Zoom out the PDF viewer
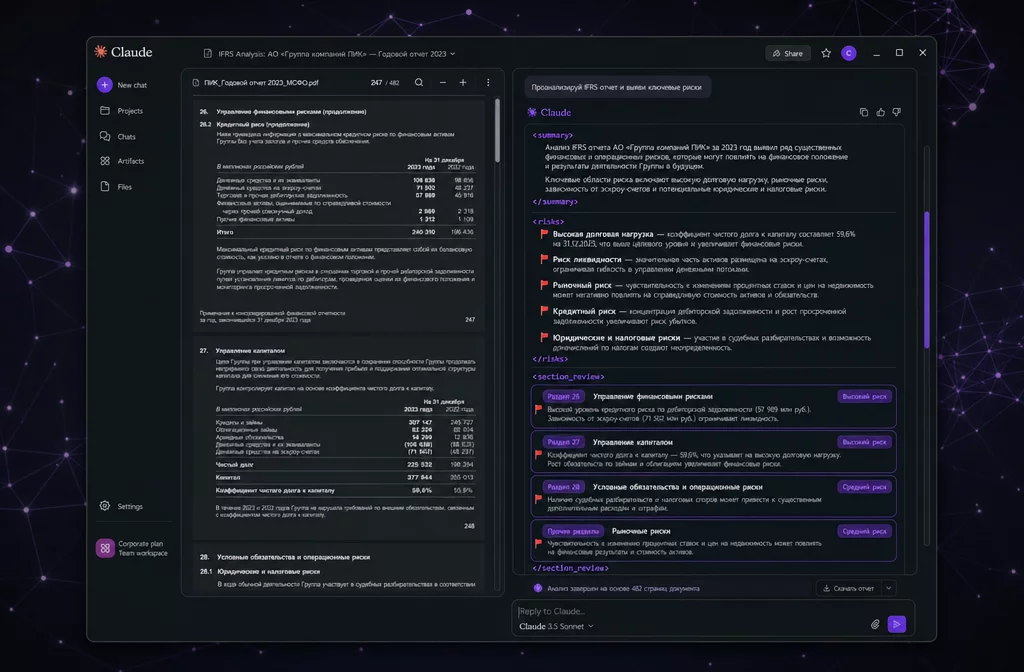1024x672 pixels. (x=443, y=82)
